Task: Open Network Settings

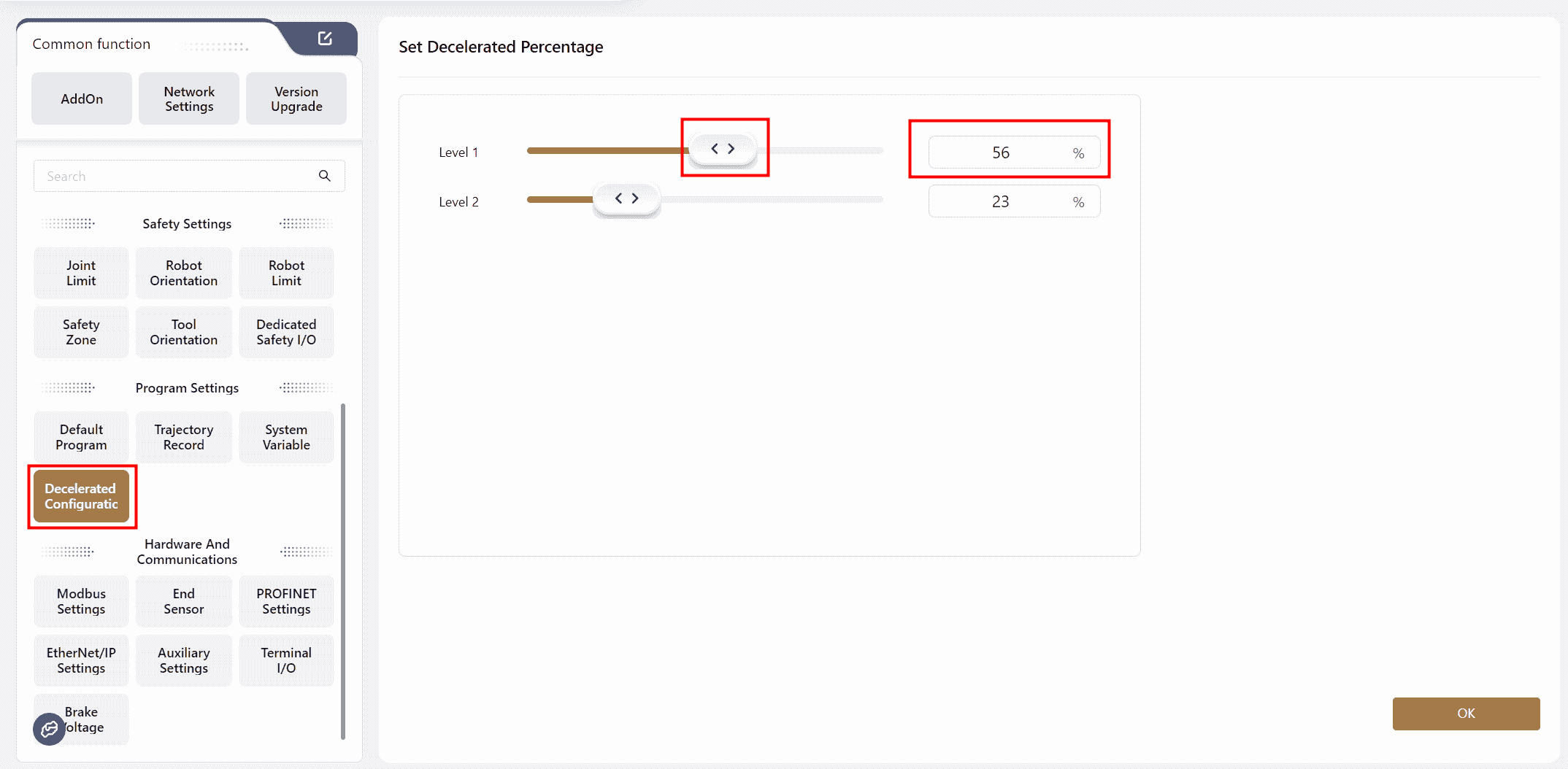Action: tap(189, 98)
